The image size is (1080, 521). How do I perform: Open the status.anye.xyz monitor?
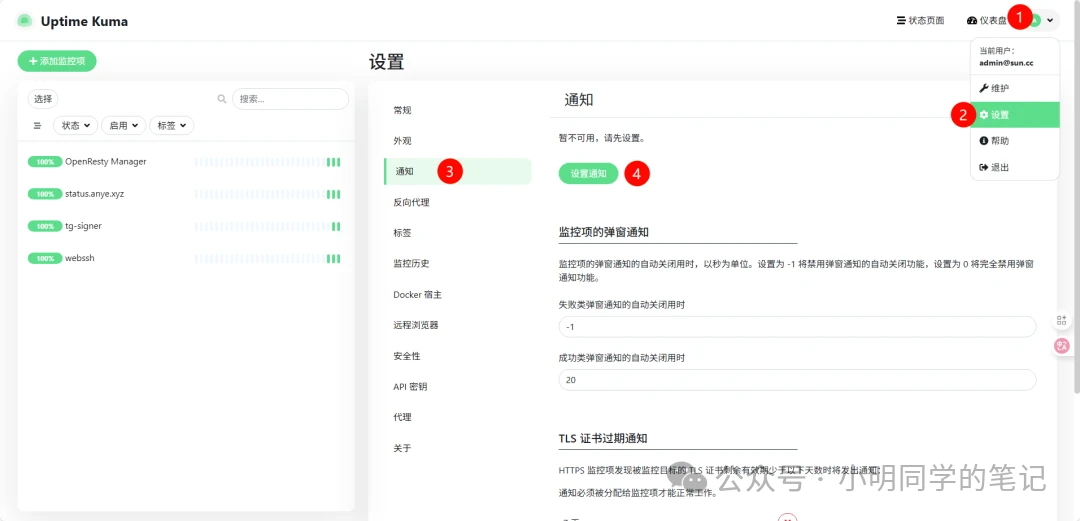185,194
